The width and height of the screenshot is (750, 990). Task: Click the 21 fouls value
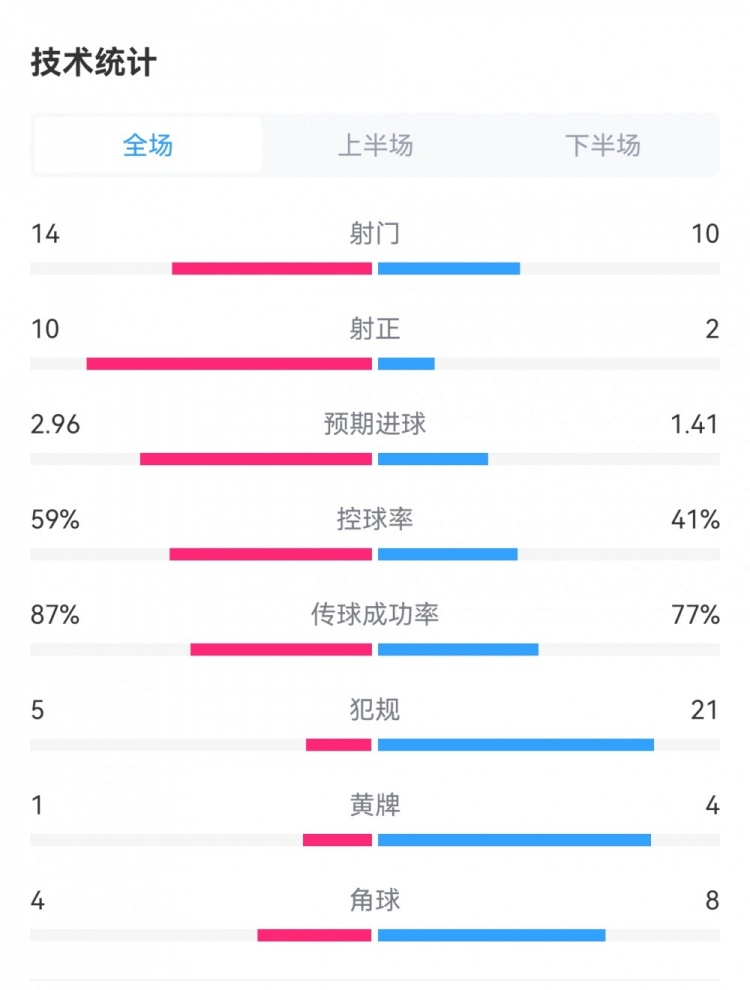[704, 710]
